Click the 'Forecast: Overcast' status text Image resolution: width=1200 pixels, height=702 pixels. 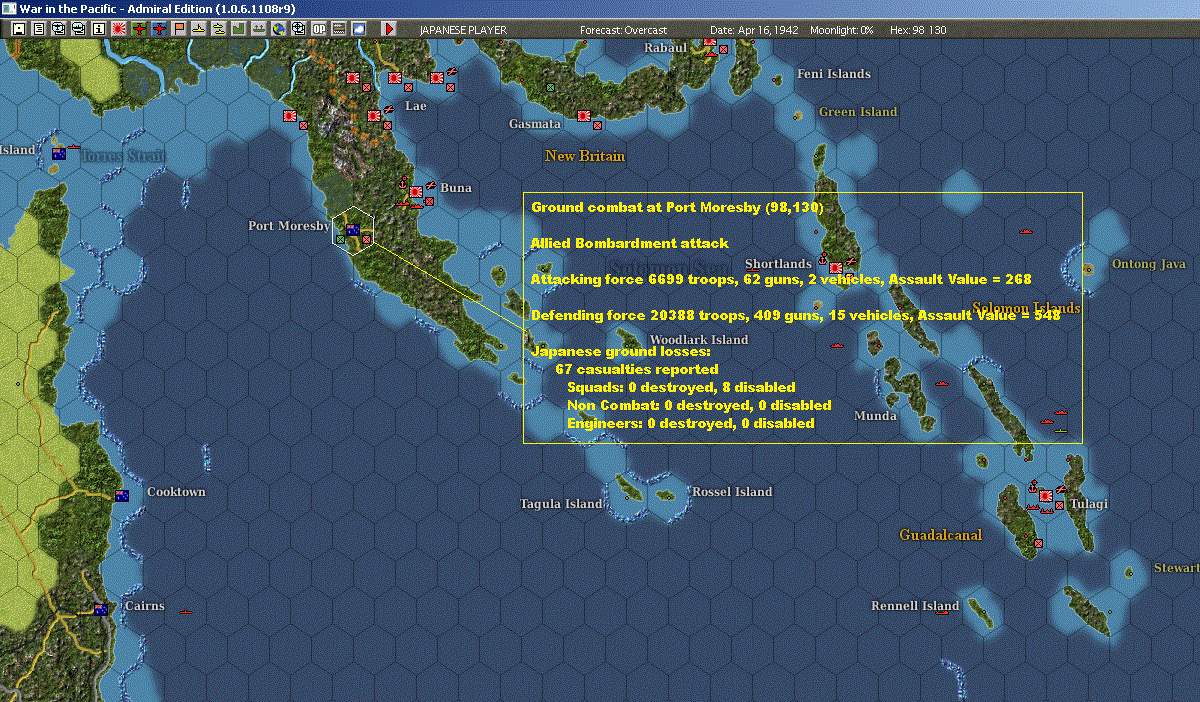pyautogui.click(x=623, y=30)
